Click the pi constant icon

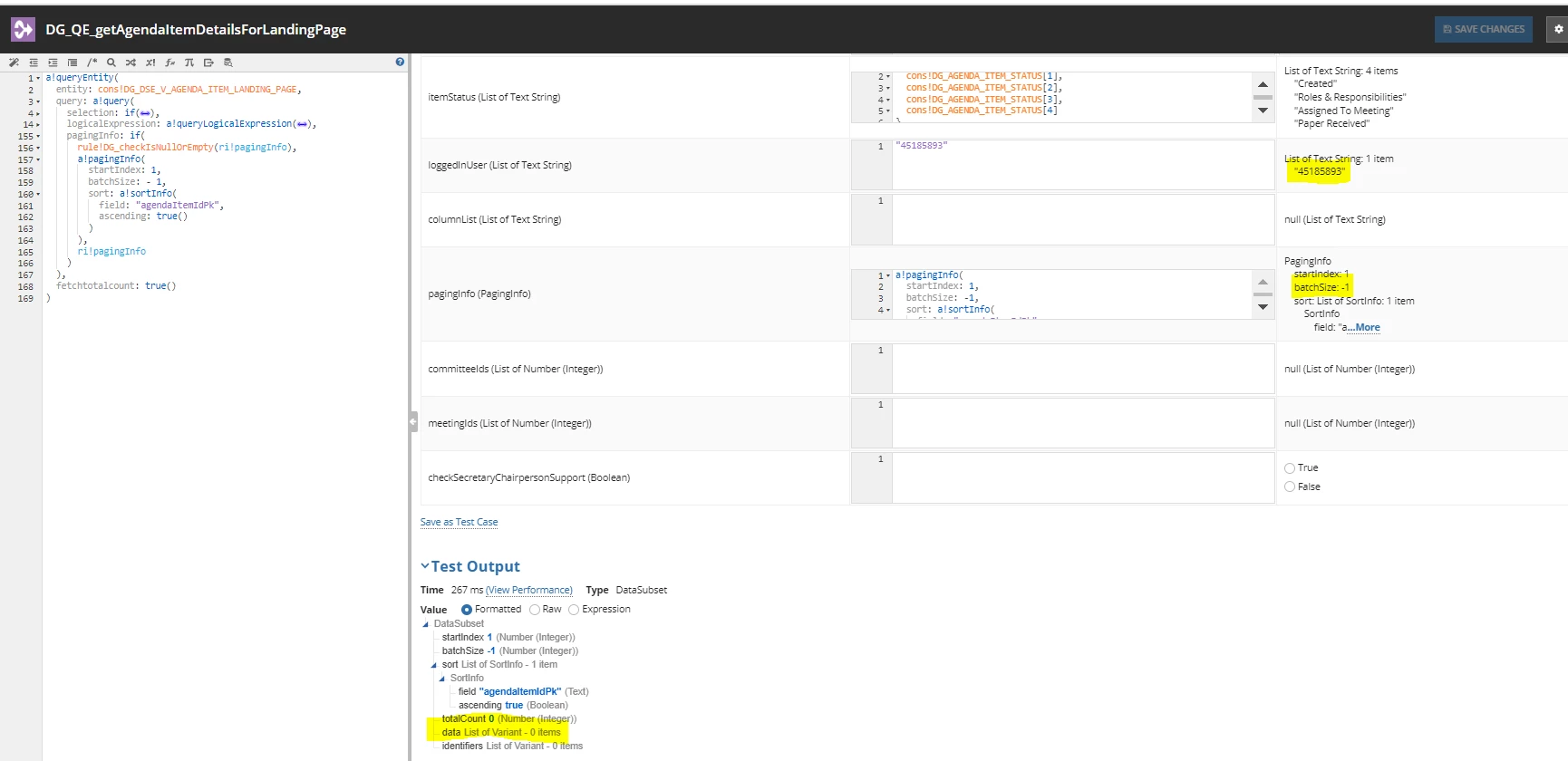pos(189,63)
